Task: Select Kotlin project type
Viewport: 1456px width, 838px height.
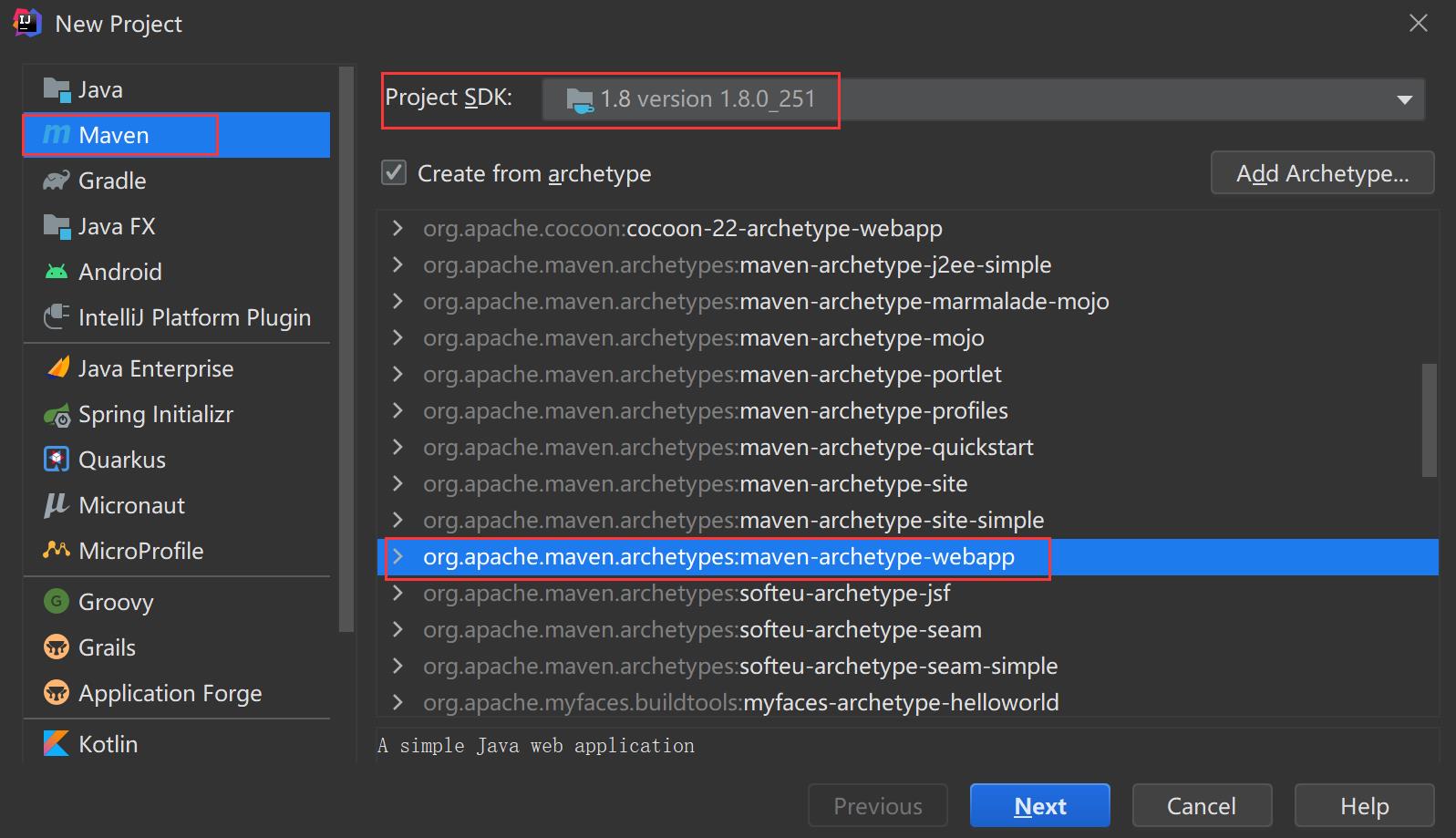Action: tap(177, 744)
